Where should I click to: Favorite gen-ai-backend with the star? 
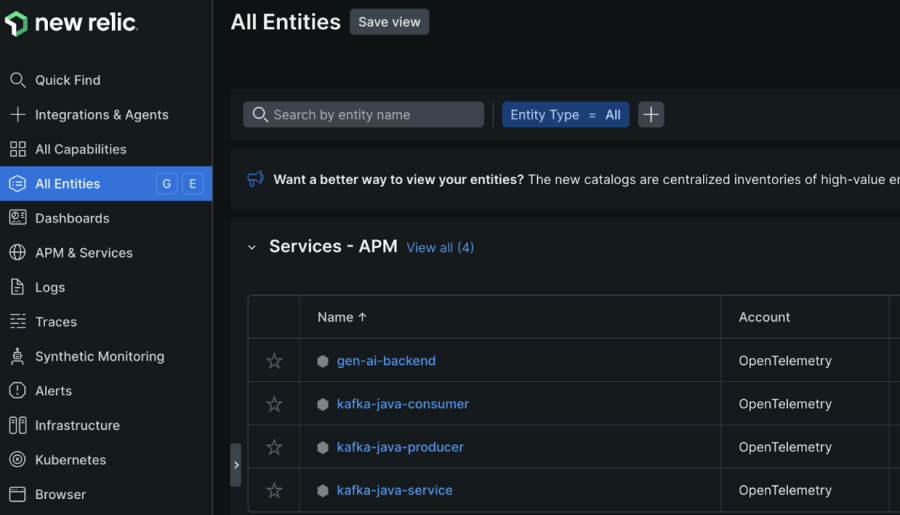point(274,361)
